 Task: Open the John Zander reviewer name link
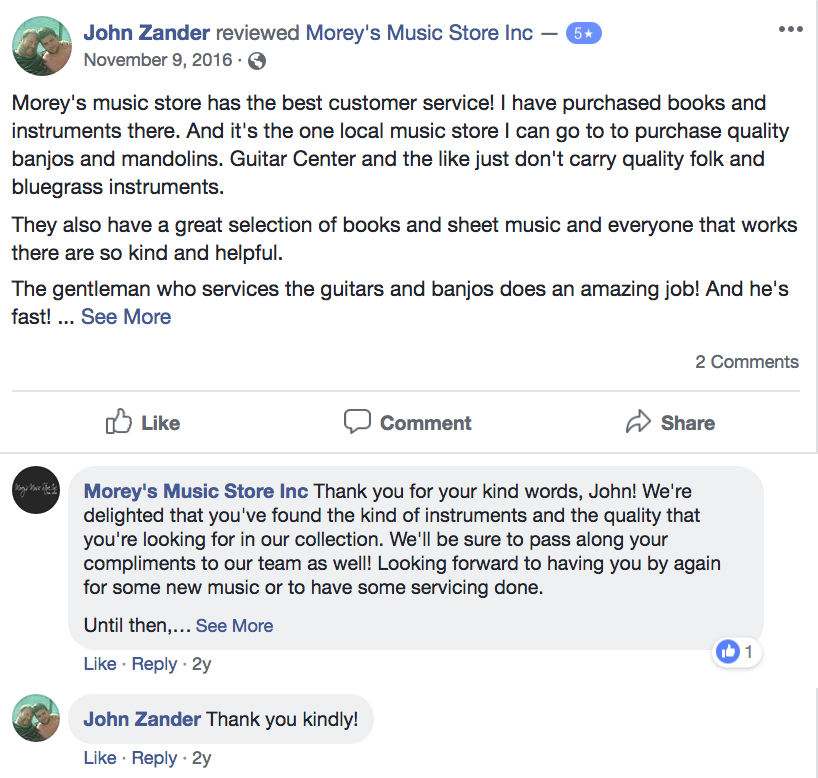point(147,33)
